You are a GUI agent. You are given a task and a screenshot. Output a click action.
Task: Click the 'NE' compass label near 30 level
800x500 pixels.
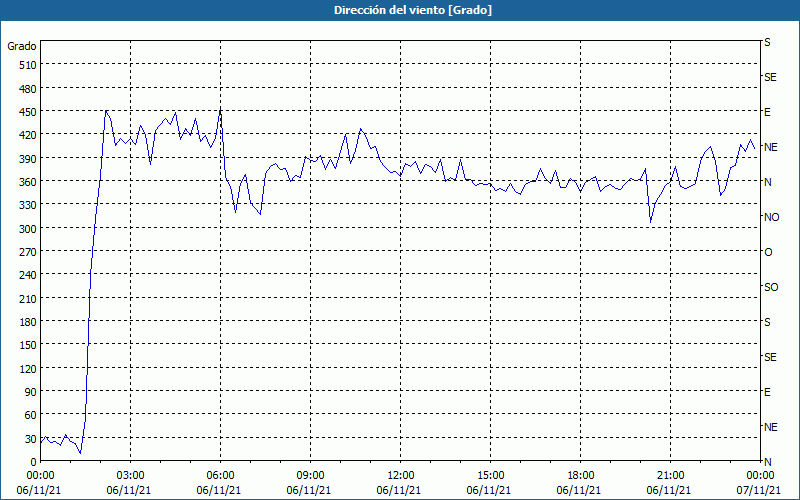(770, 427)
